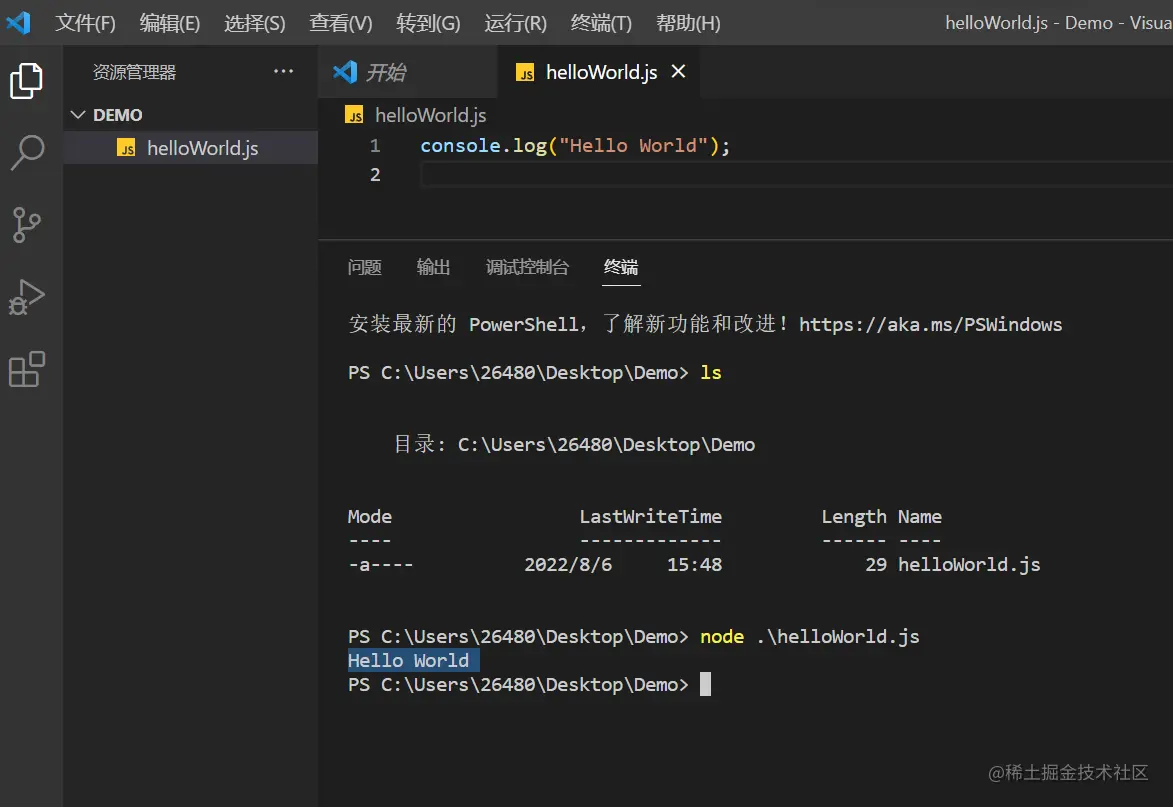Image resolution: width=1173 pixels, height=807 pixels.
Task: Open helloWorld.js in the file tree
Action: pos(202,149)
